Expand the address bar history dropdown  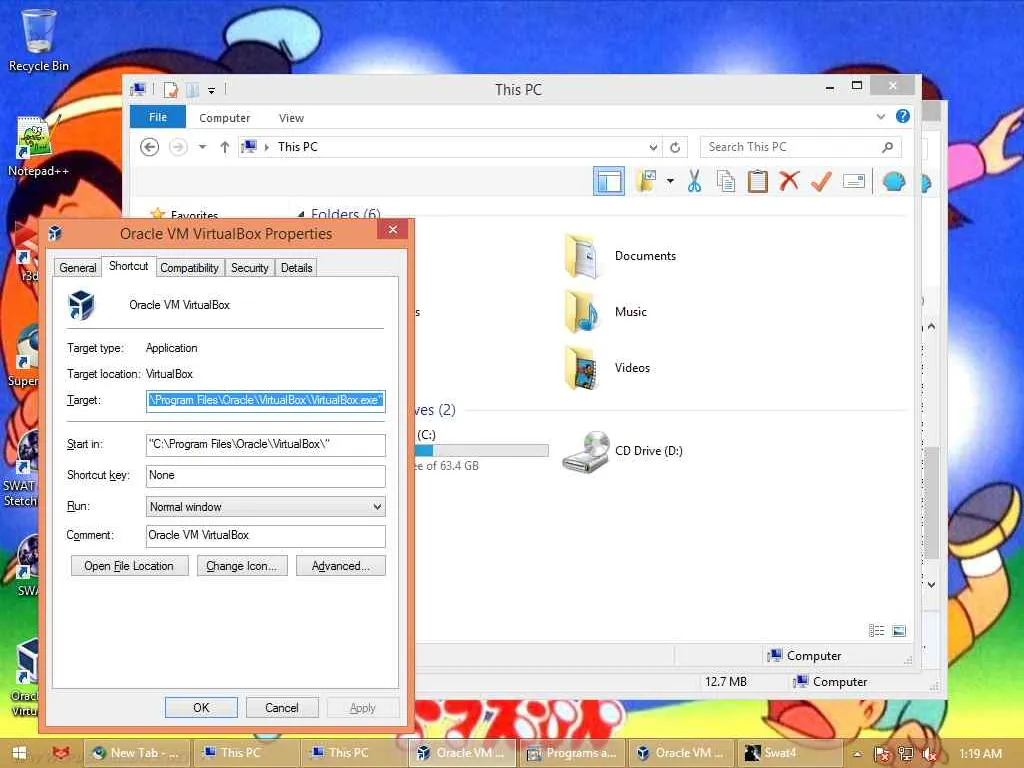point(653,147)
